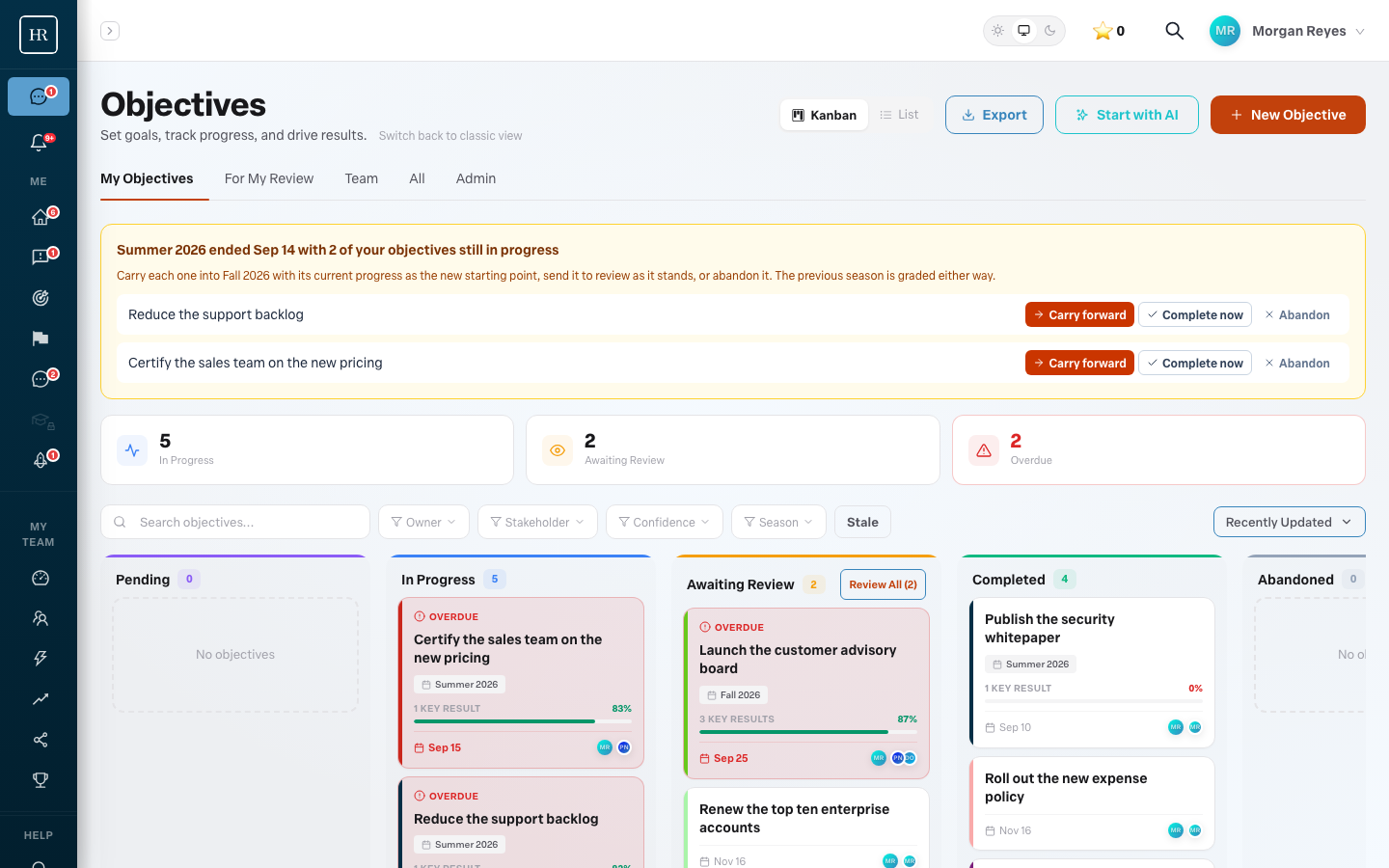Open the trophy icon in sidebar

(40, 780)
